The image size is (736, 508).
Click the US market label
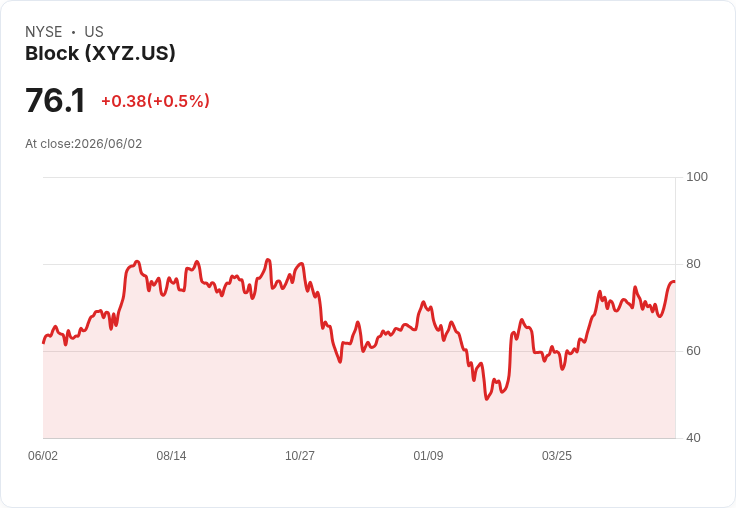click(x=94, y=32)
